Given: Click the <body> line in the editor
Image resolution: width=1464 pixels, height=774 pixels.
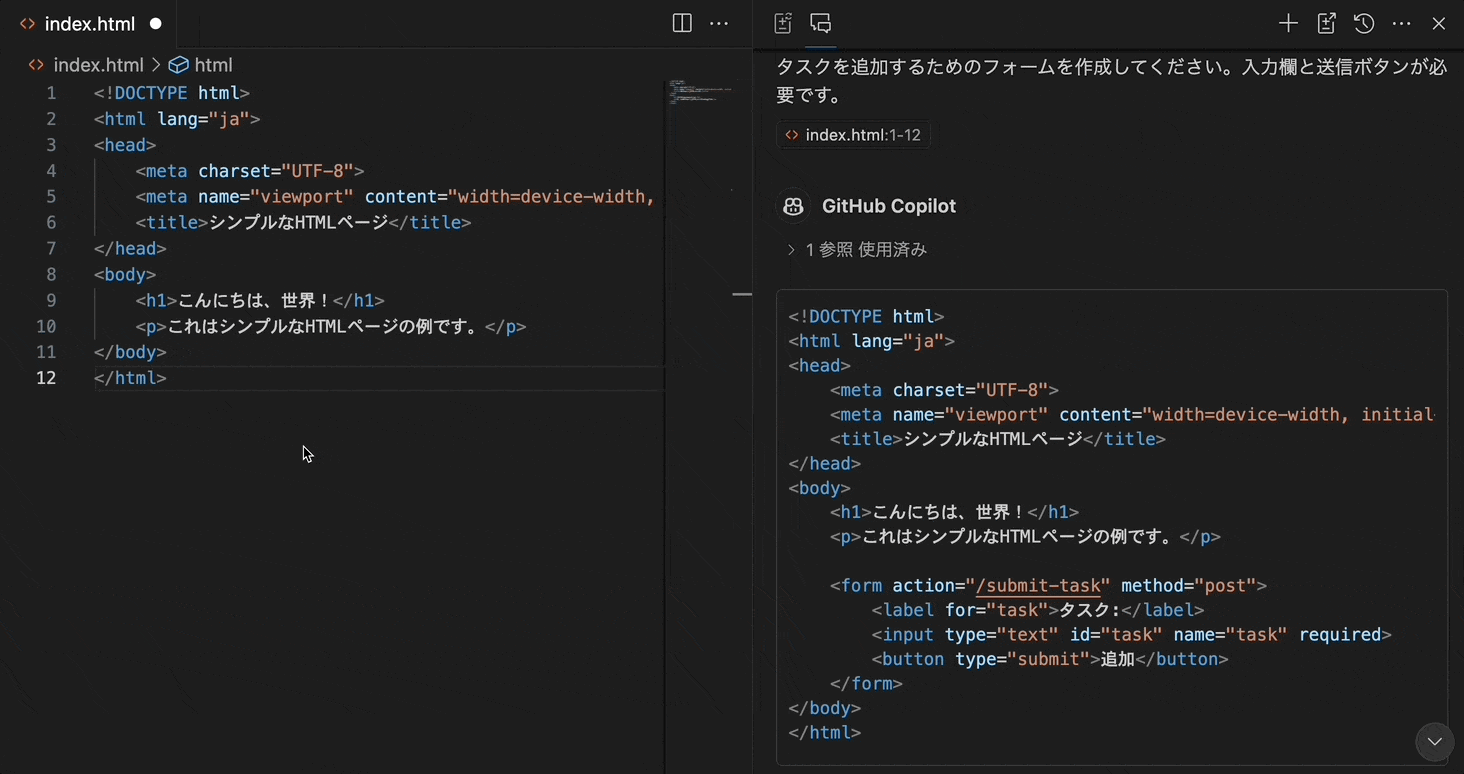Looking at the screenshot, I should pos(125,275).
